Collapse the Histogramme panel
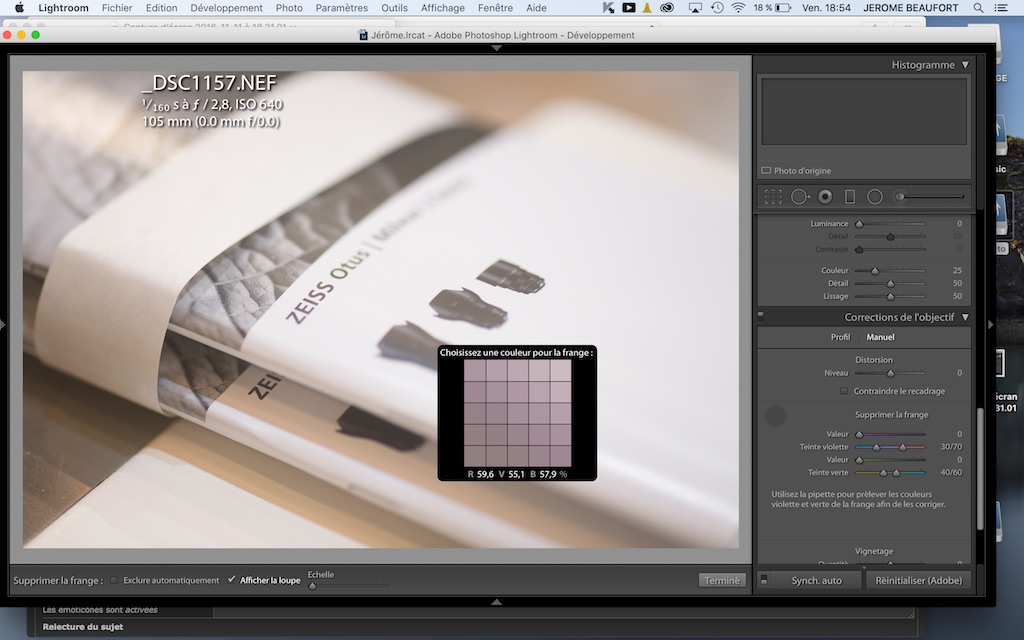This screenshot has height=640, width=1024. (x=965, y=65)
